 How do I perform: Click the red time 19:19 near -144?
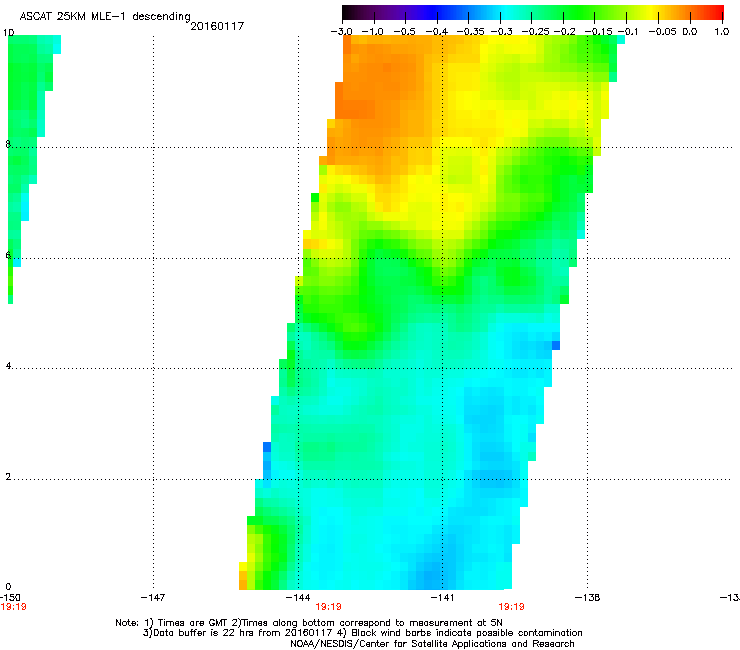328,607
